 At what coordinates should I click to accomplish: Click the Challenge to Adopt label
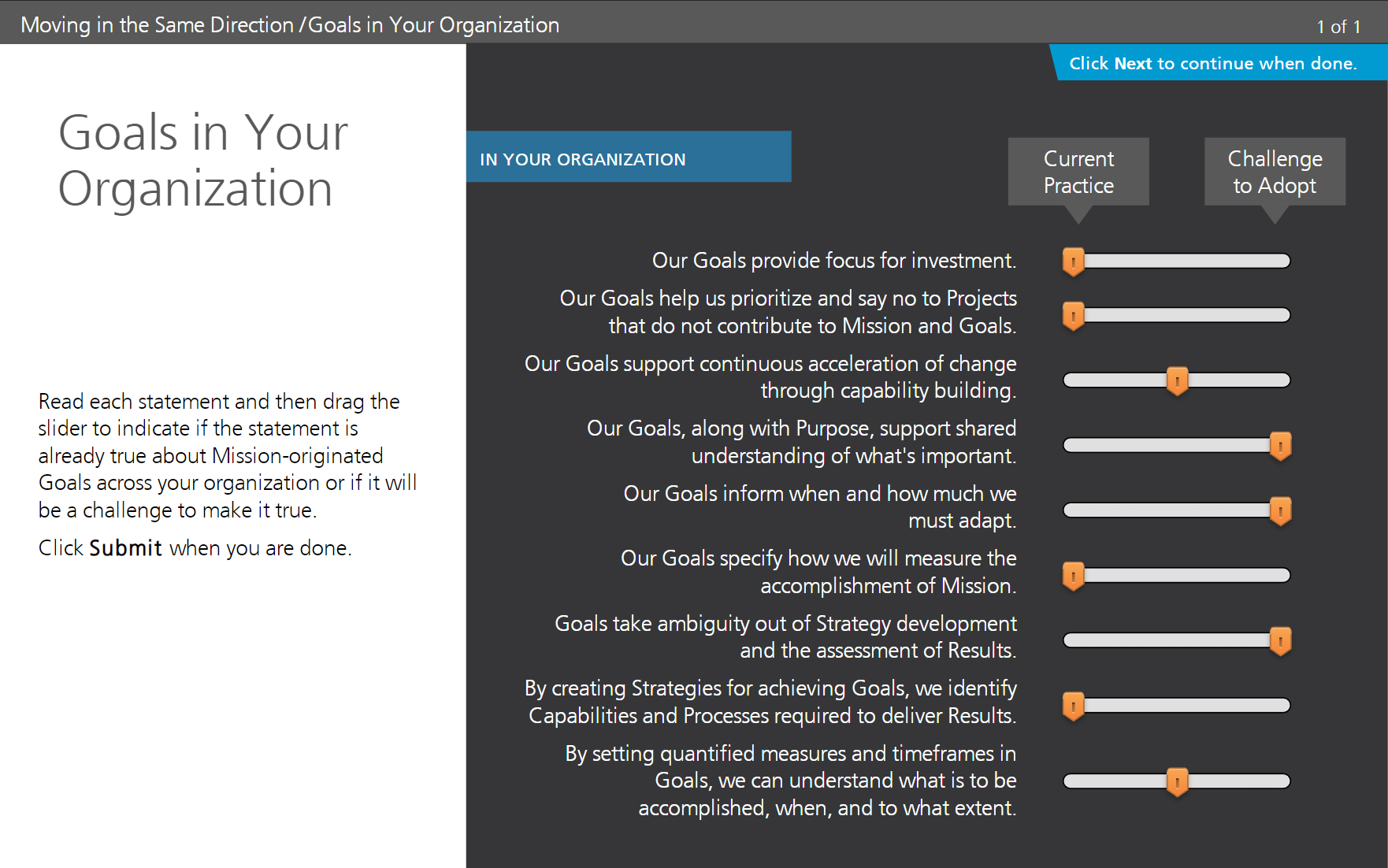click(1275, 172)
